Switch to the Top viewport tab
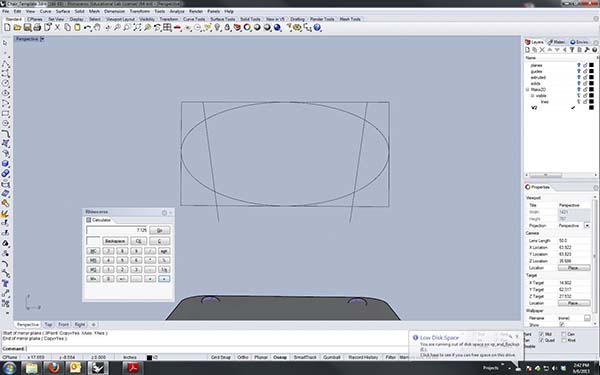Viewport: 600px width, 375px height. click(x=48, y=324)
